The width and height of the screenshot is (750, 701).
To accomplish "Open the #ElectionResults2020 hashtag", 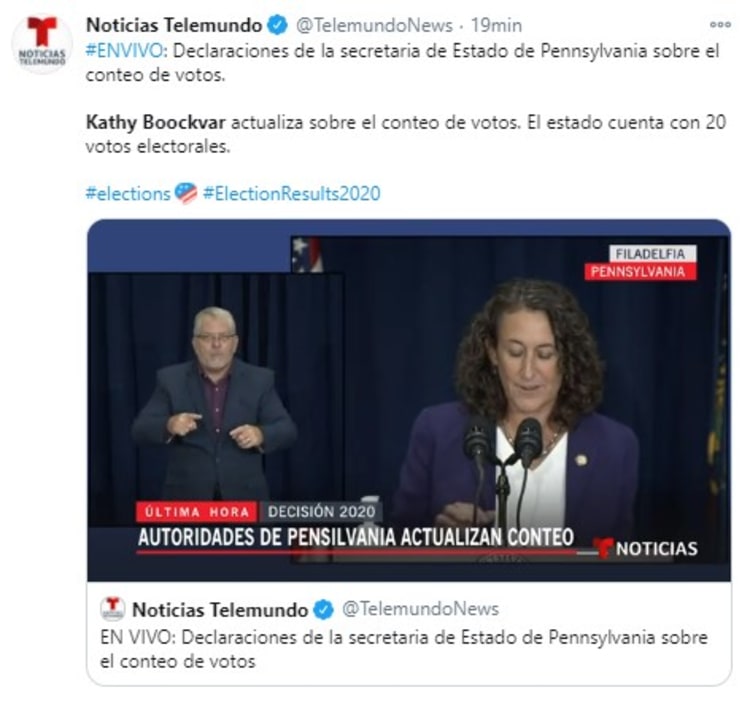I will pos(292,194).
